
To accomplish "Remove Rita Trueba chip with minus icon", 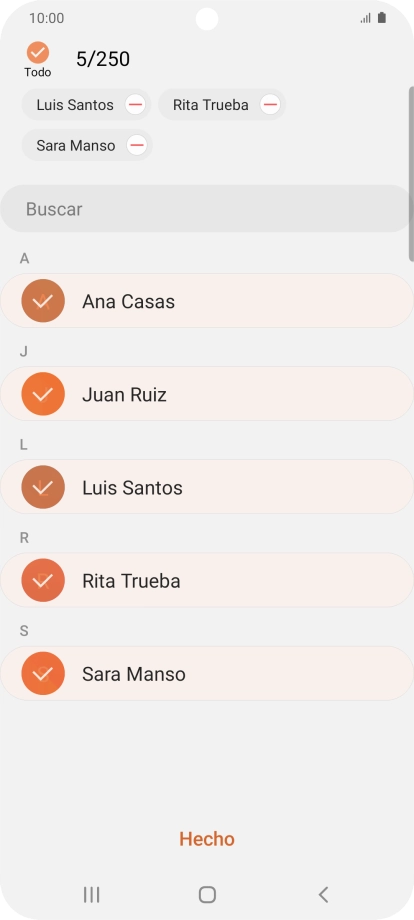I will pos(270,105).
